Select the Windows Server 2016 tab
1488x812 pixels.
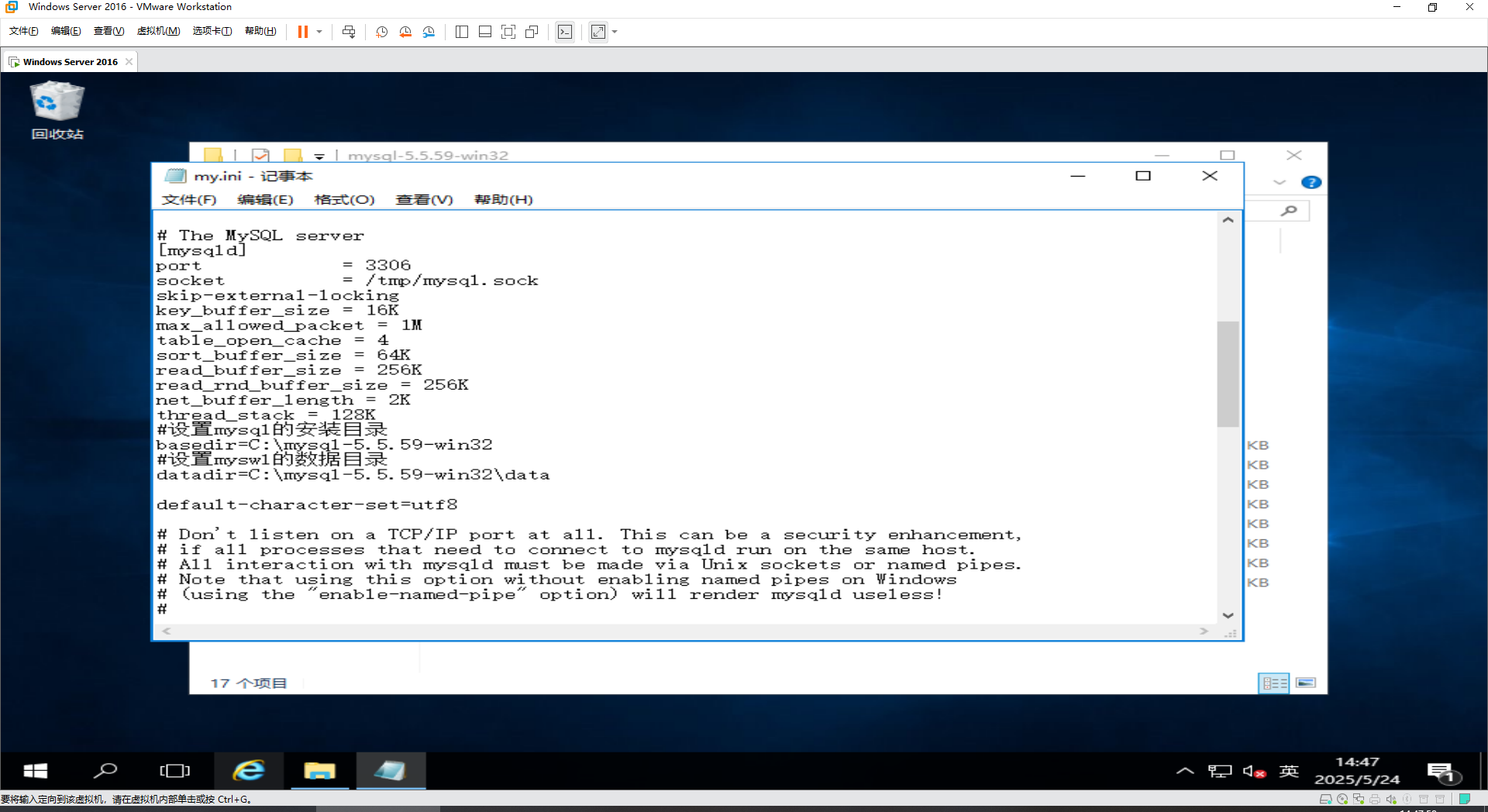(70, 61)
